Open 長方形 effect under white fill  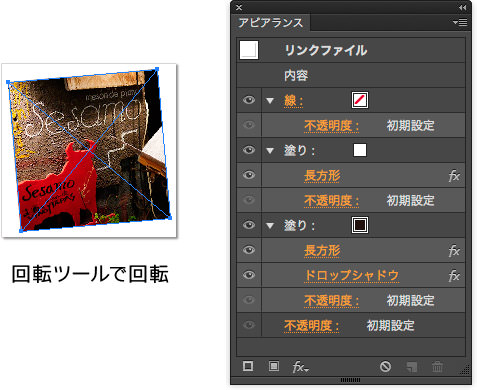coord(322,176)
